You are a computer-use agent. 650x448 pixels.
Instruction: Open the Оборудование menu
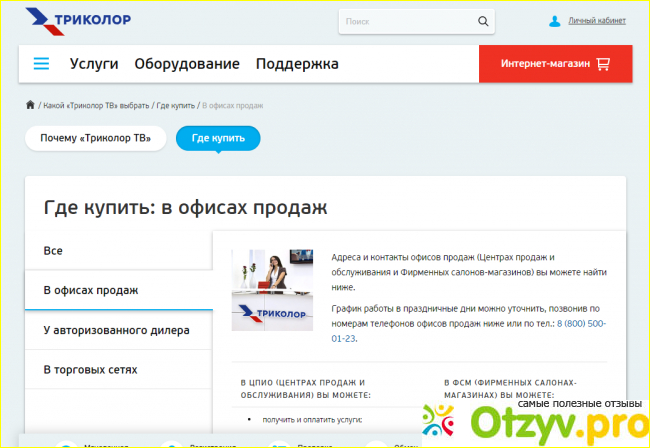187,64
